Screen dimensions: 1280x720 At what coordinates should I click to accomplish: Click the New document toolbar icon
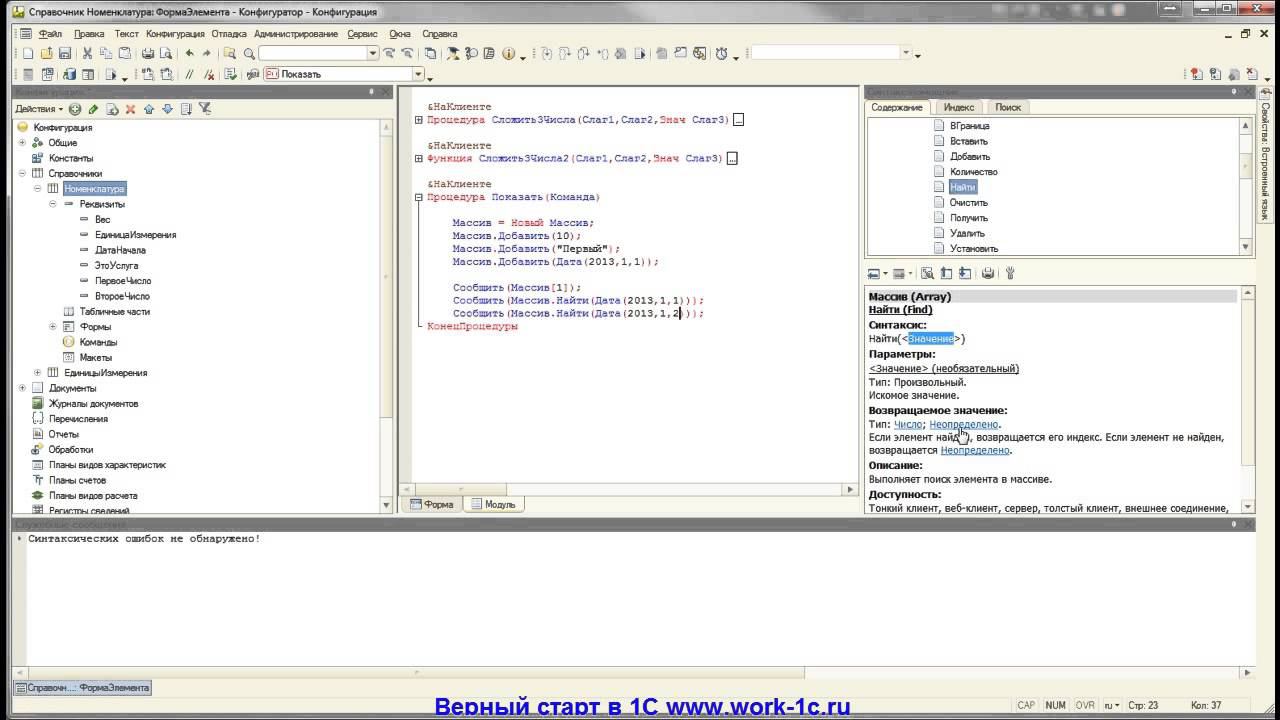tap(28, 54)
